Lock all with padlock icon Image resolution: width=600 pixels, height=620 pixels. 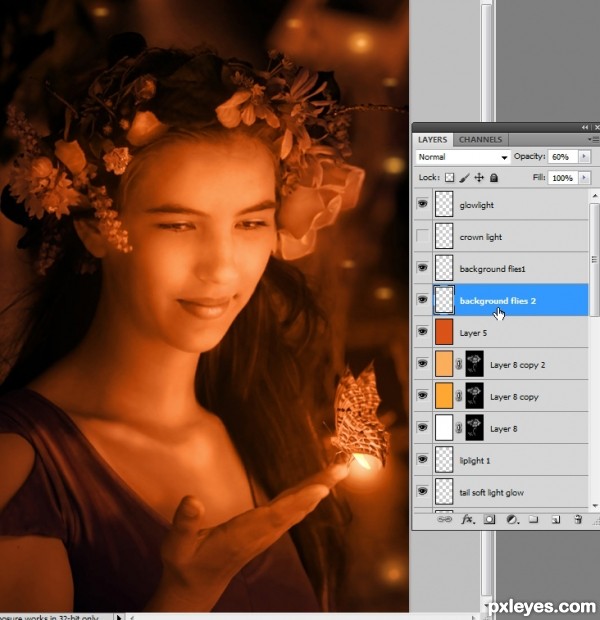pos(494,178)
